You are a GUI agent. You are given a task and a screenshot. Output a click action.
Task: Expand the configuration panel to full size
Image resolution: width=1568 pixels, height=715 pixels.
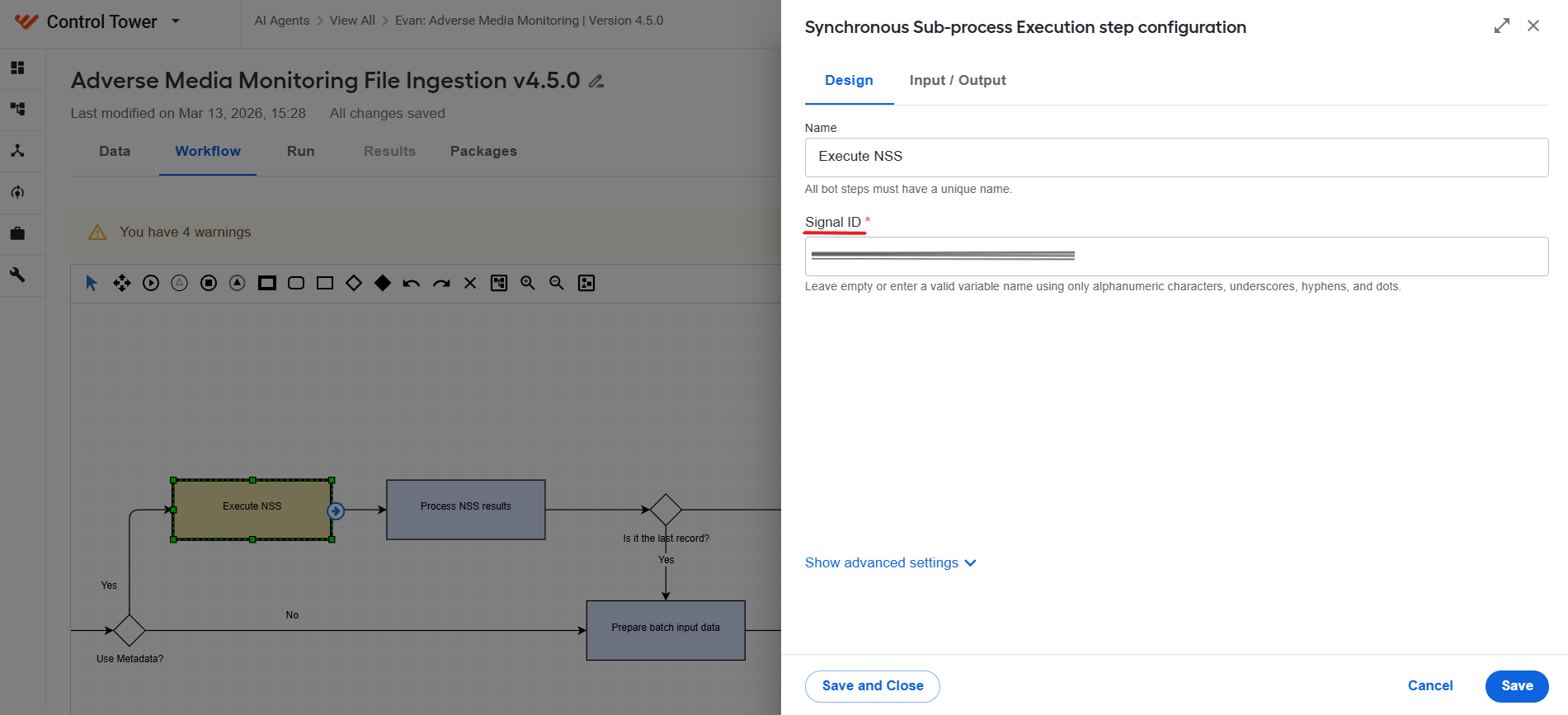1502,26
